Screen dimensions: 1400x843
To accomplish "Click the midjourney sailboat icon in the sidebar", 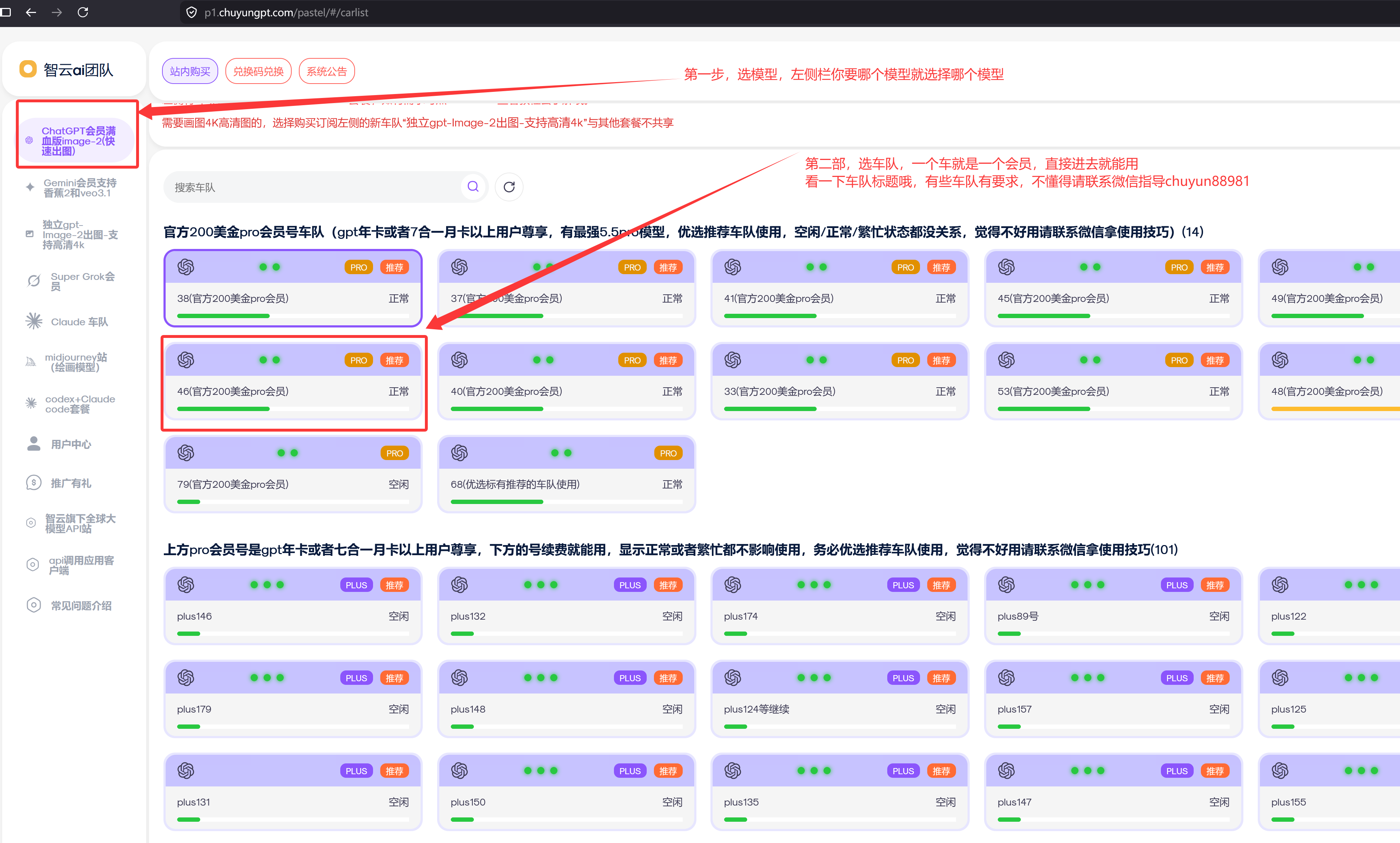I will [x=31, y=362].
